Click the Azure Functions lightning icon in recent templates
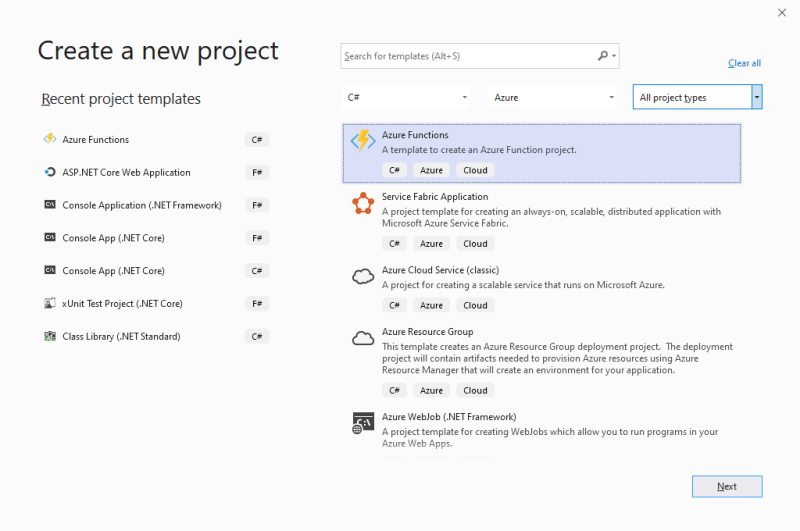Screen dimensions: 800x531 click(49, 139)
